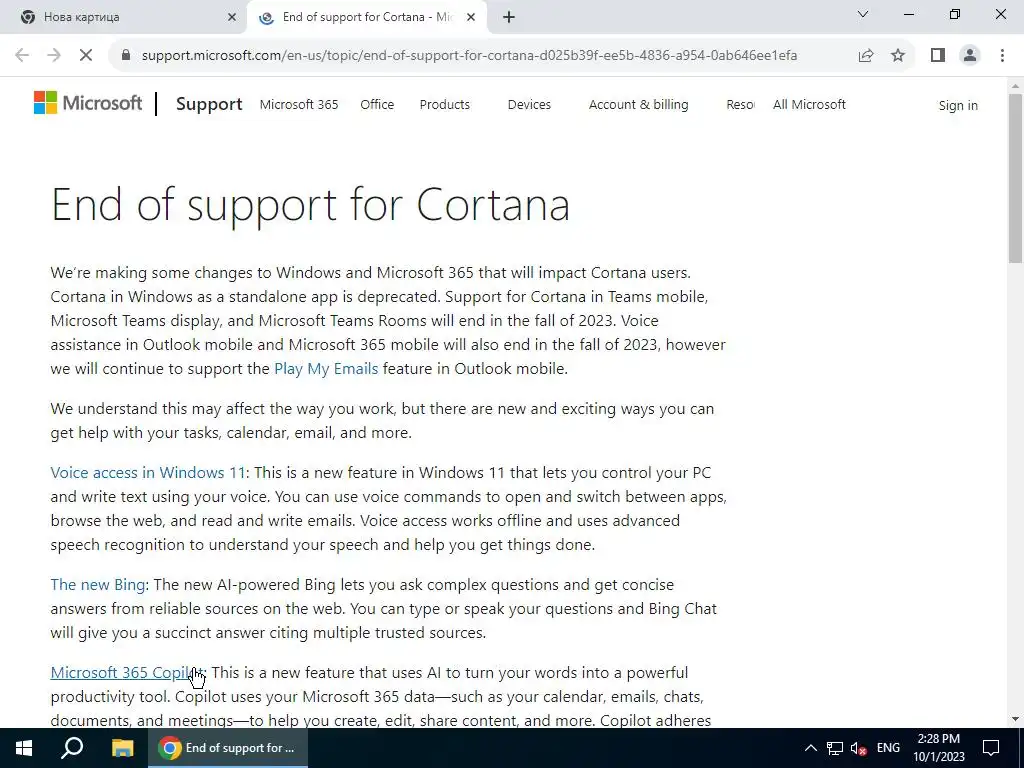Screen dimensions: 1024x768
Task: Click the Sign in link
Action: pyautogui.click(x=958, y=105)
